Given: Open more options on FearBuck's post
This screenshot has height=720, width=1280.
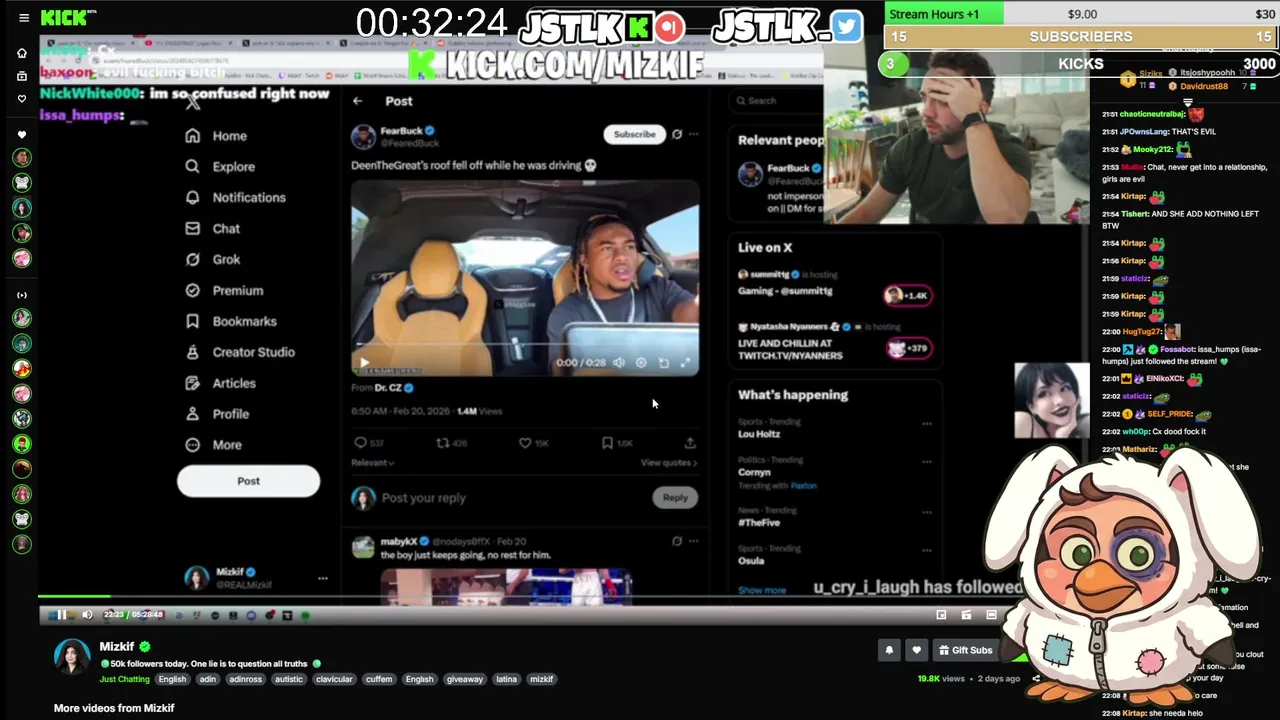Looking at the screenshot, I should pyautogui.click(x=693, y=134).
